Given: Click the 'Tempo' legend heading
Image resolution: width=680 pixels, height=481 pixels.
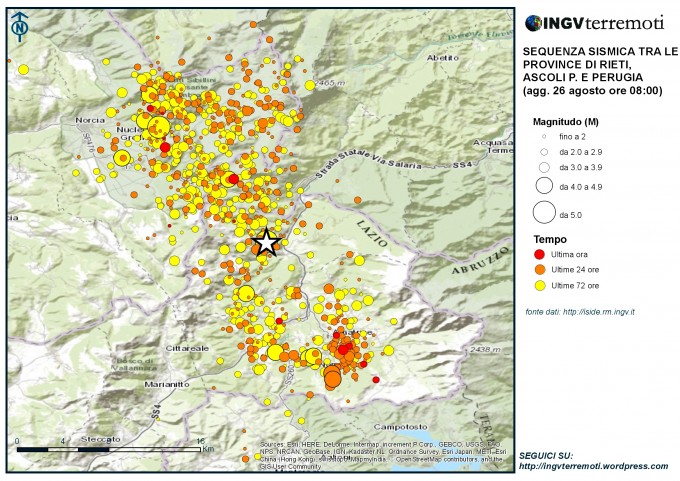Looking at the screenshot, I should 550,240.
